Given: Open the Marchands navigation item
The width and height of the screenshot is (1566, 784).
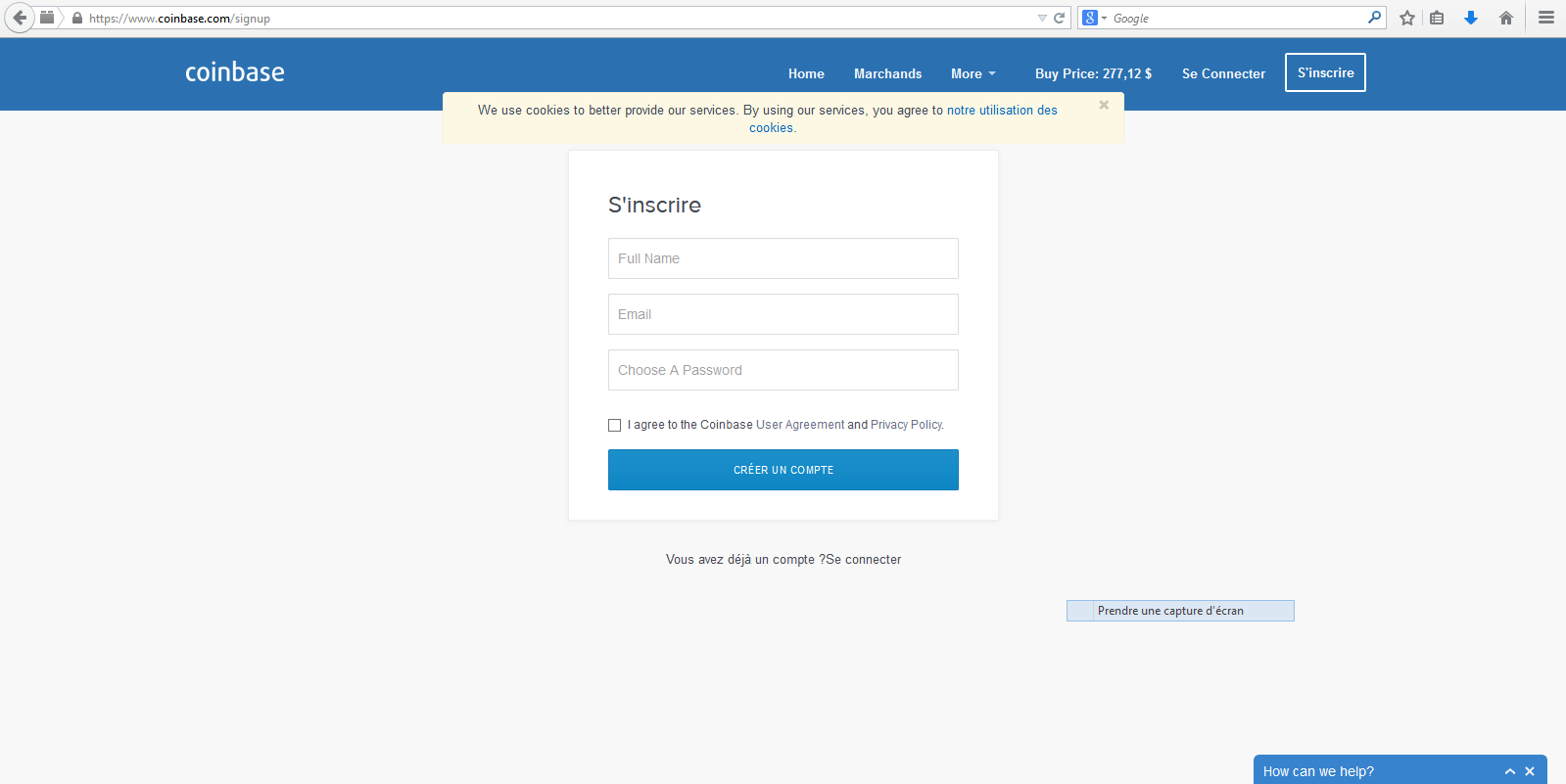Looking at the screenshot, I should [887, 73].
